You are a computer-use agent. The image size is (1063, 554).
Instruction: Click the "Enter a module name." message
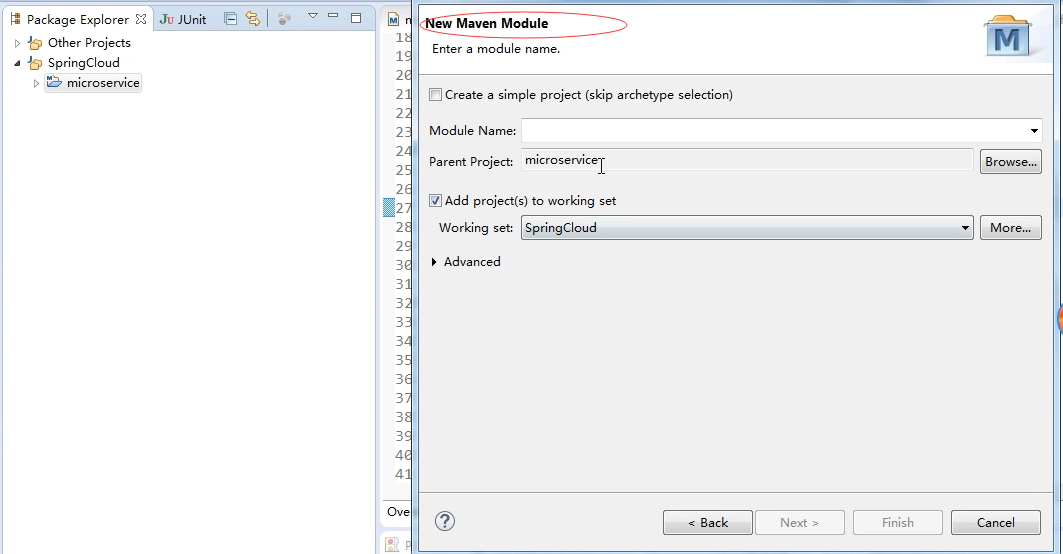[x=496, y=49]
